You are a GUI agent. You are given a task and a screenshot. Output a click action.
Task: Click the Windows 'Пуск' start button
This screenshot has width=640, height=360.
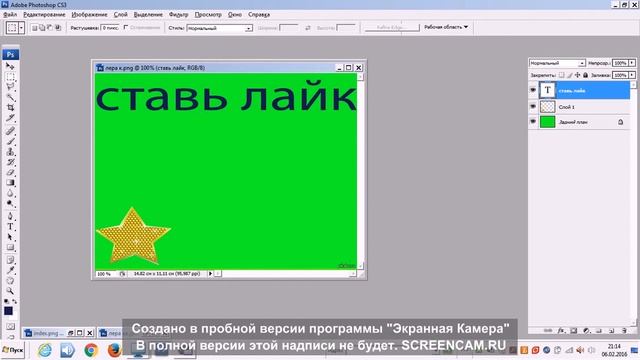pyautogui.click(x=13, y=350)
